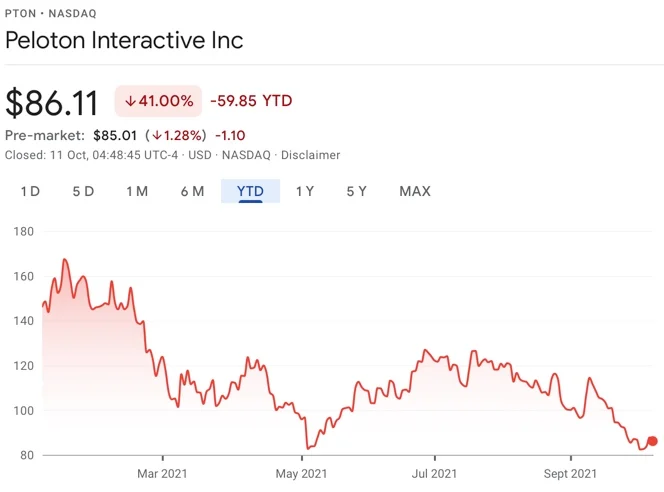Click the Sept 2021 axis label
This screenshot has height=492, width=664.
(570, 474)
